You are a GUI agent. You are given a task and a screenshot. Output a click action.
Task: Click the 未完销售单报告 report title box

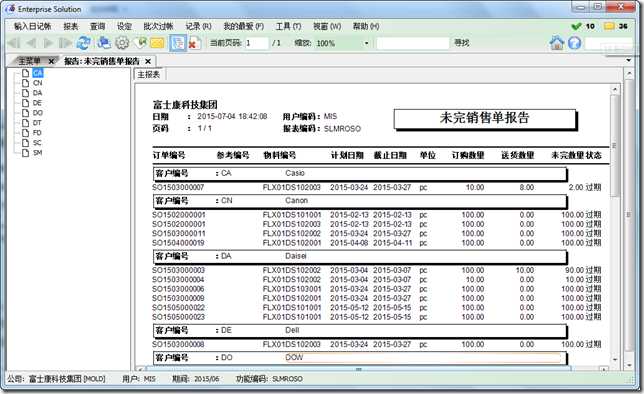(x=485, y=119)
